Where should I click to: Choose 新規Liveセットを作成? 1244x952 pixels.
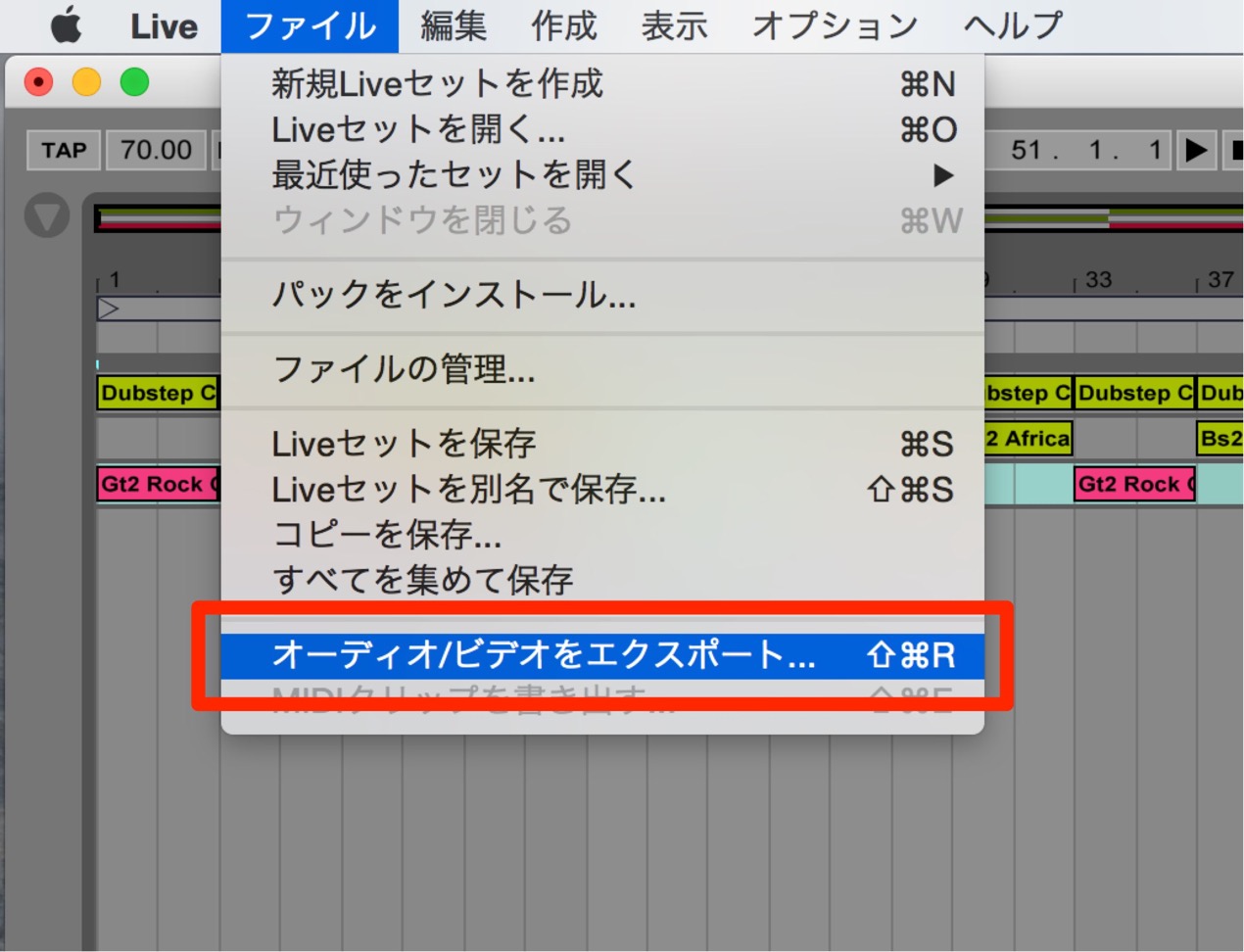(602, 84)
